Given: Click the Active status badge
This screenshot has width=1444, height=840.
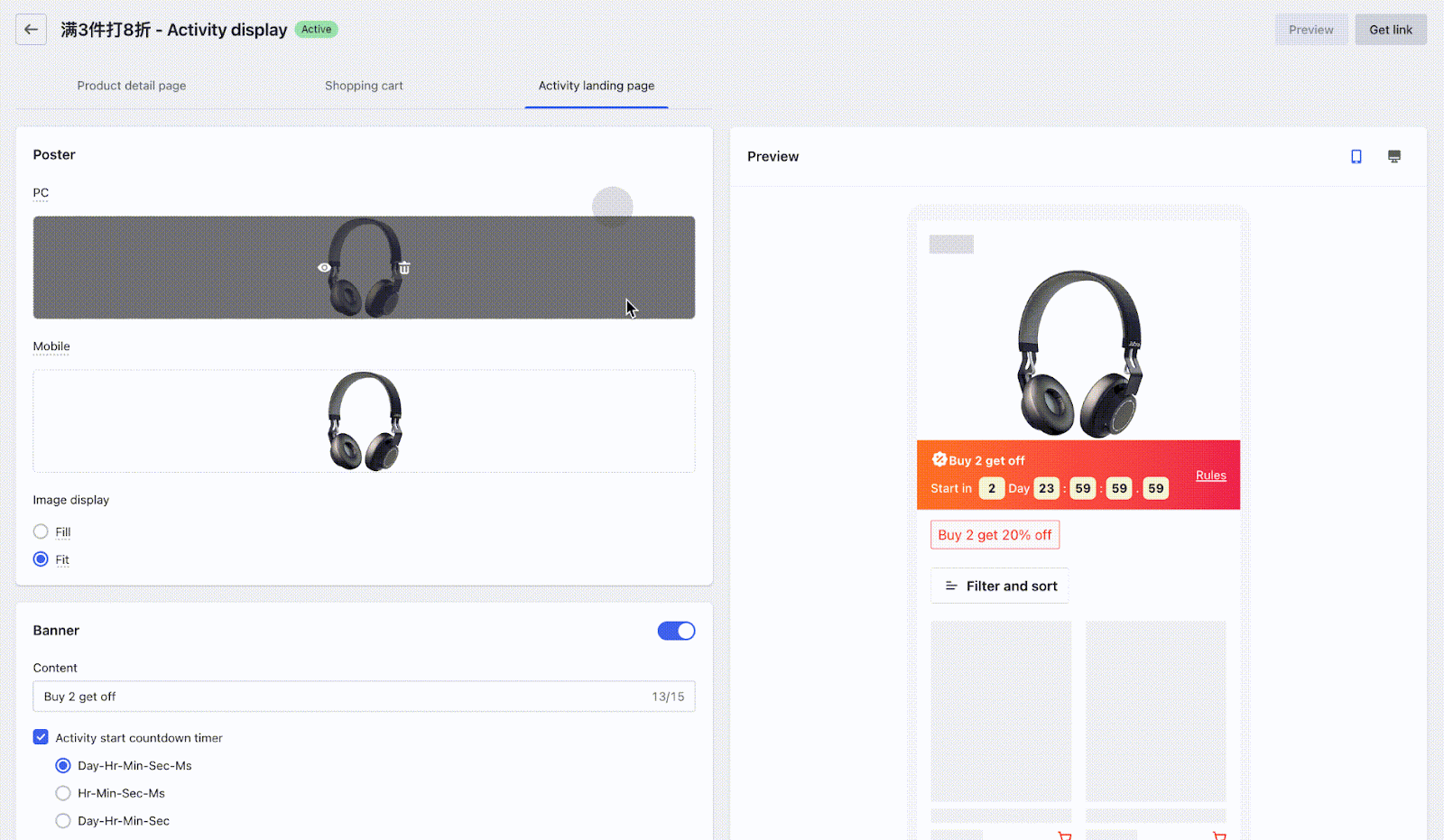Looking at the screenshot, I should pos(316,30).
